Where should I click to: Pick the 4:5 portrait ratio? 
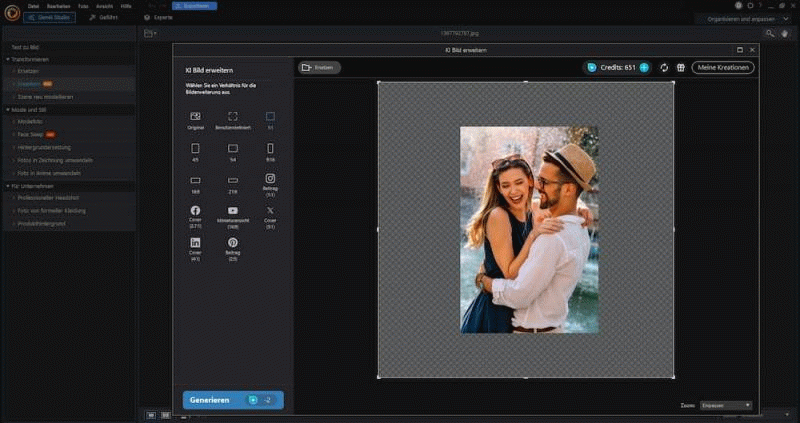click(x=195, y=148)
